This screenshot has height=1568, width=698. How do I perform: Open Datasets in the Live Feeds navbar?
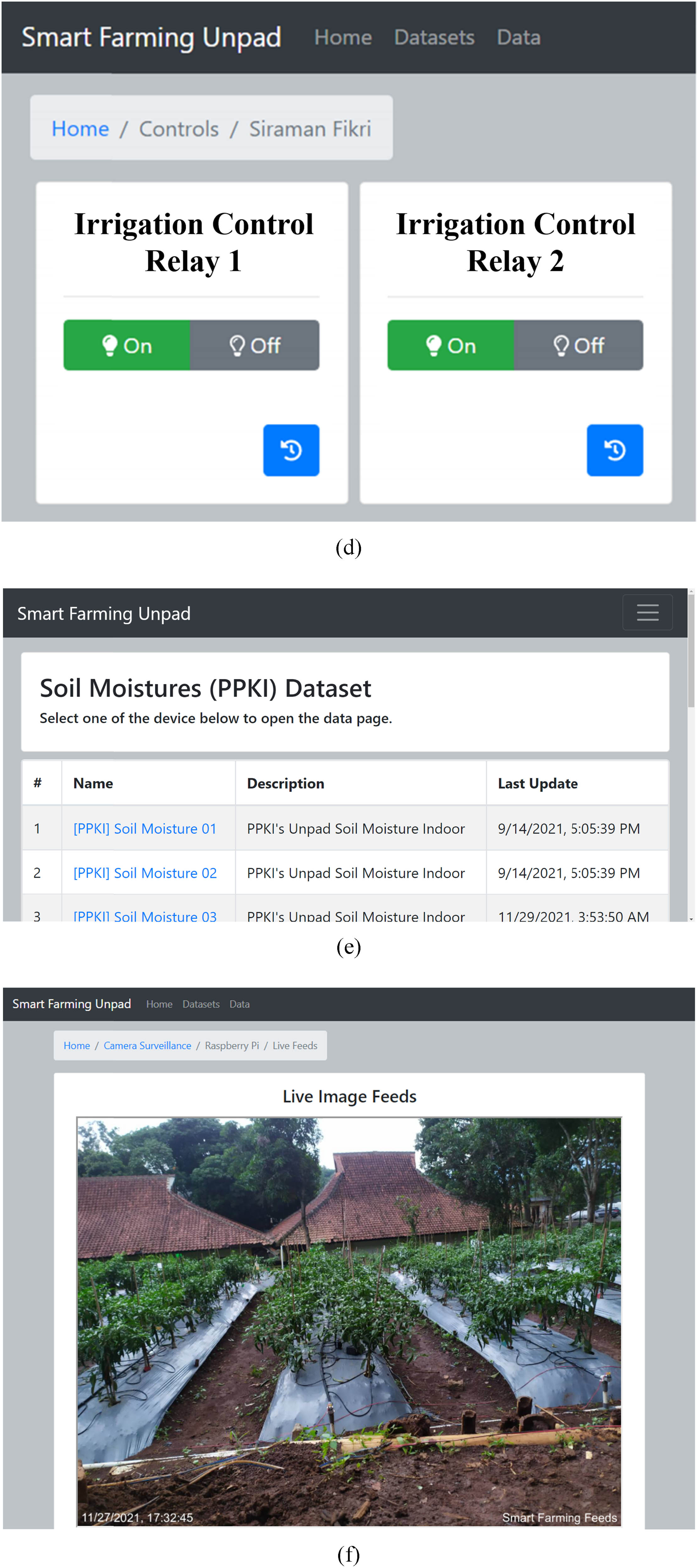(201, 1004)
